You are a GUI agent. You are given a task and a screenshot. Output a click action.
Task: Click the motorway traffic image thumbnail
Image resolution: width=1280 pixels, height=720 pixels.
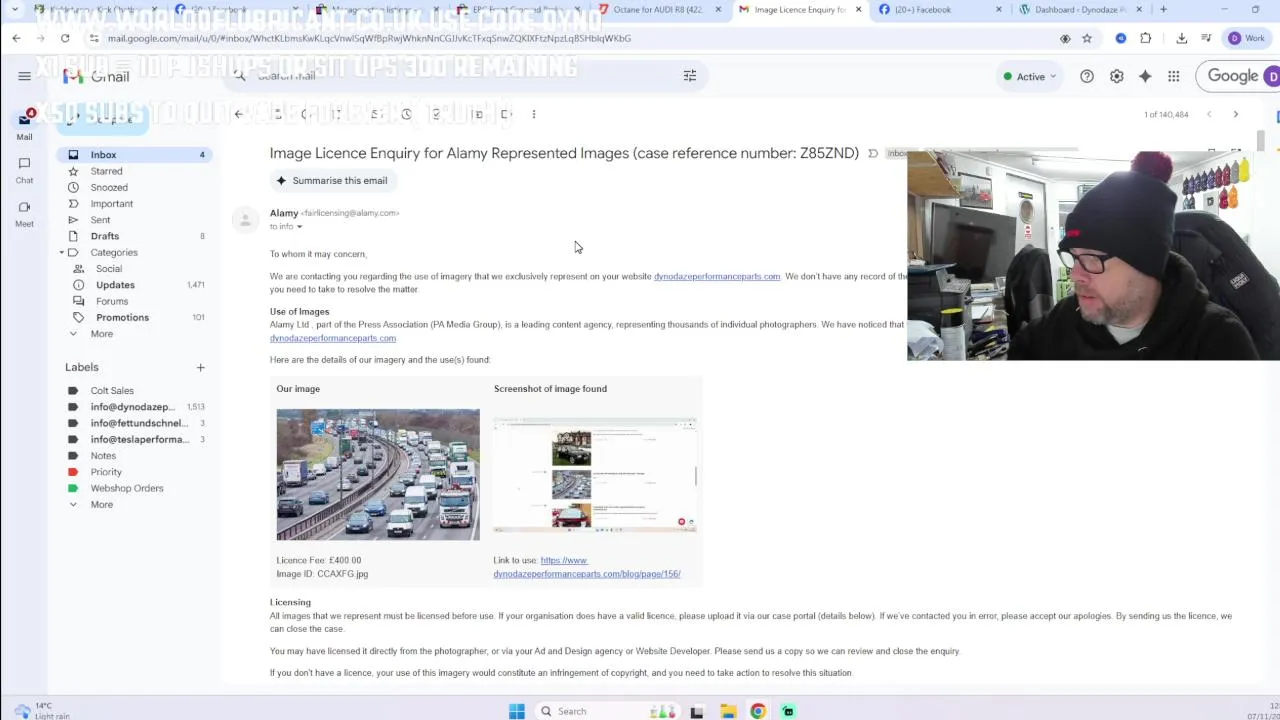[378, 474]
